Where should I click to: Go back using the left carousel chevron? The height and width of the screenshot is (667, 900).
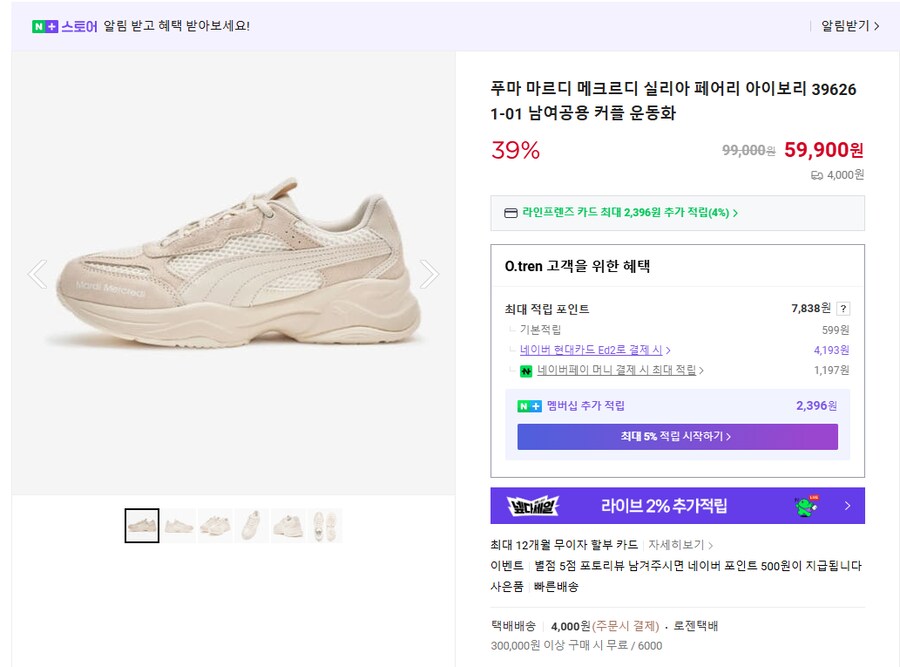38,273
